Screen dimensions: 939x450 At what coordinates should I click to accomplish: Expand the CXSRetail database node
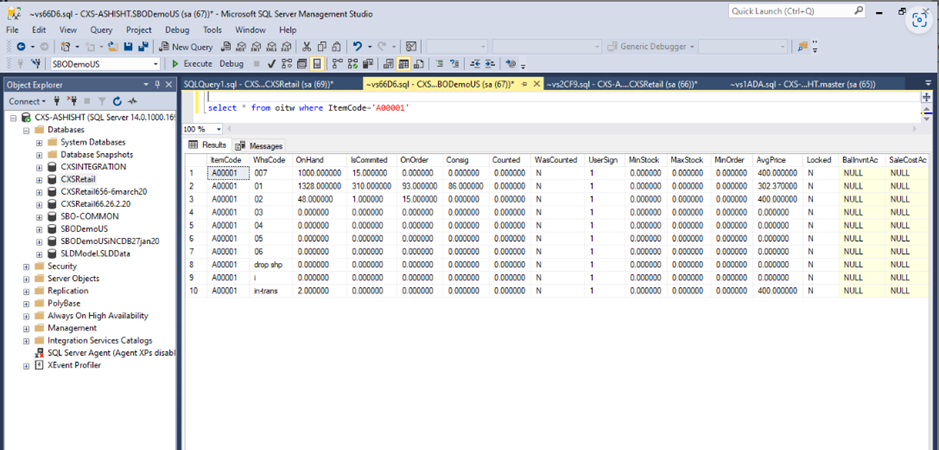(x=39, y=179)
